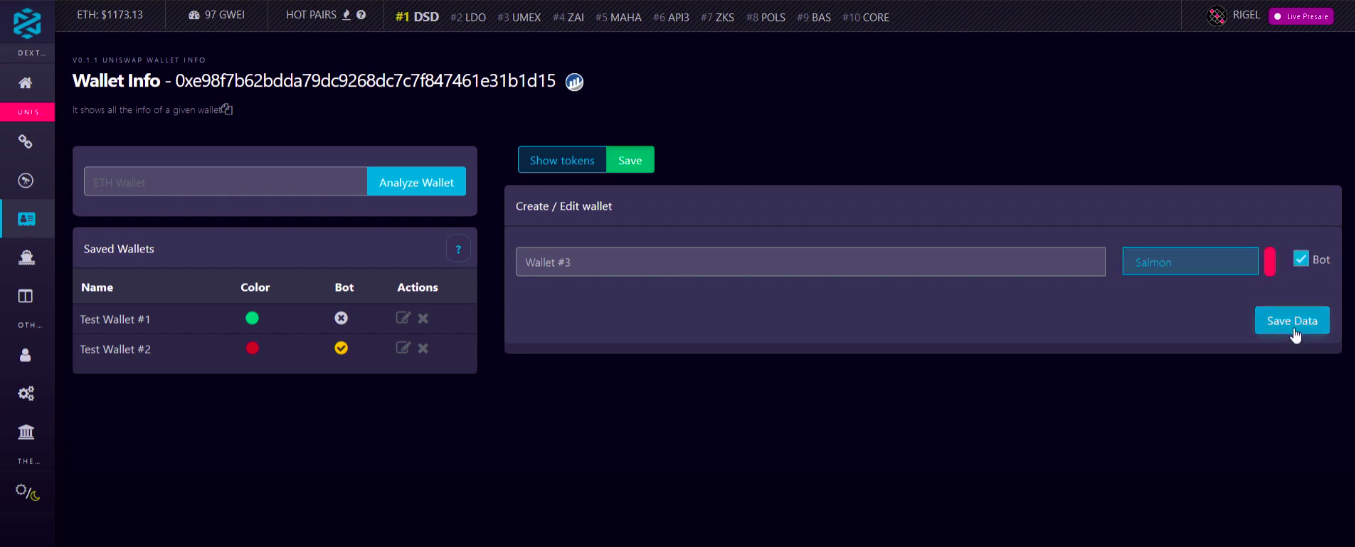The height and width of the screenshot is (547, 1355).
Task: Open the columns layout sidebar icon
Action: 26,296
